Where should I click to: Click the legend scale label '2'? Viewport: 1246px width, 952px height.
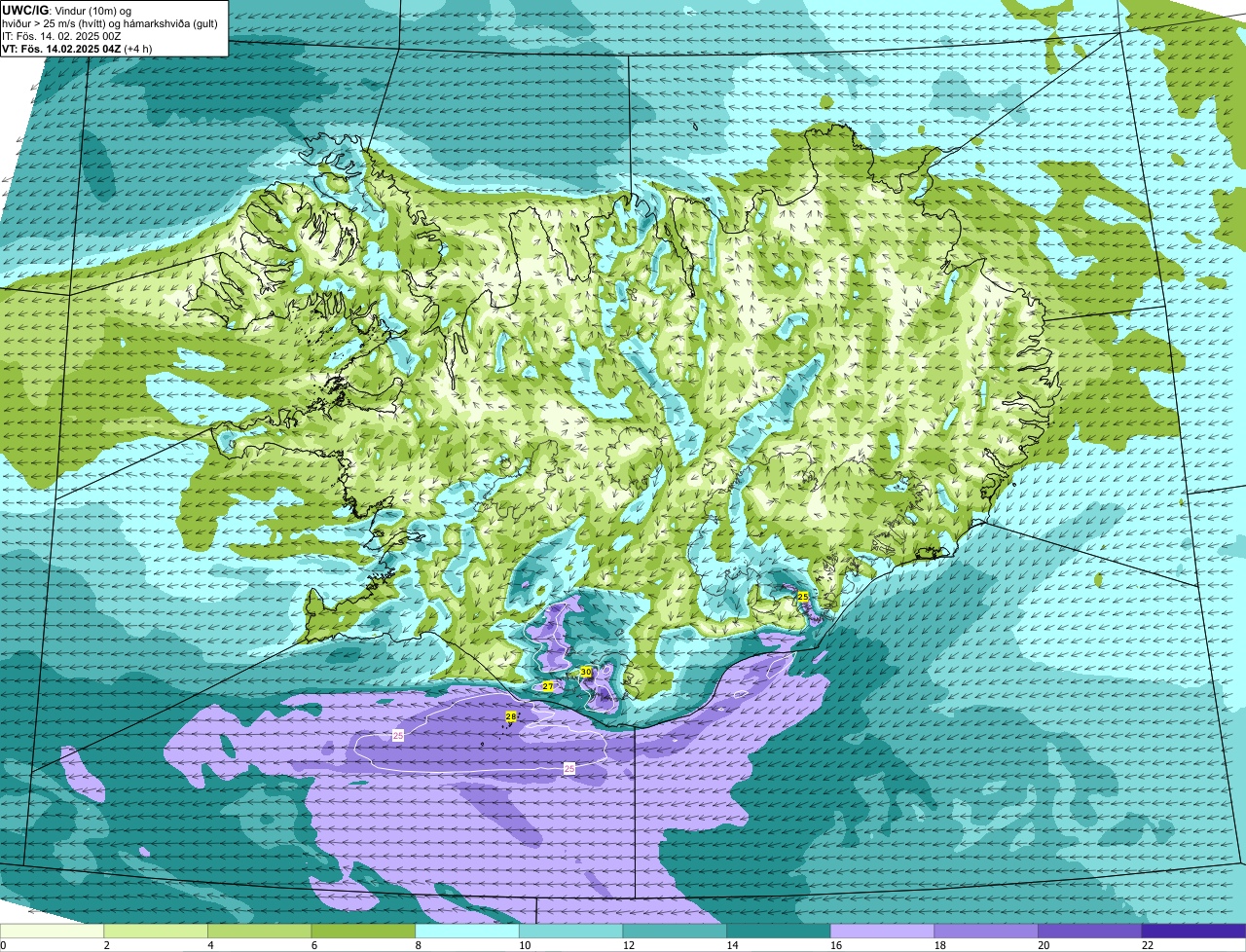106,945
